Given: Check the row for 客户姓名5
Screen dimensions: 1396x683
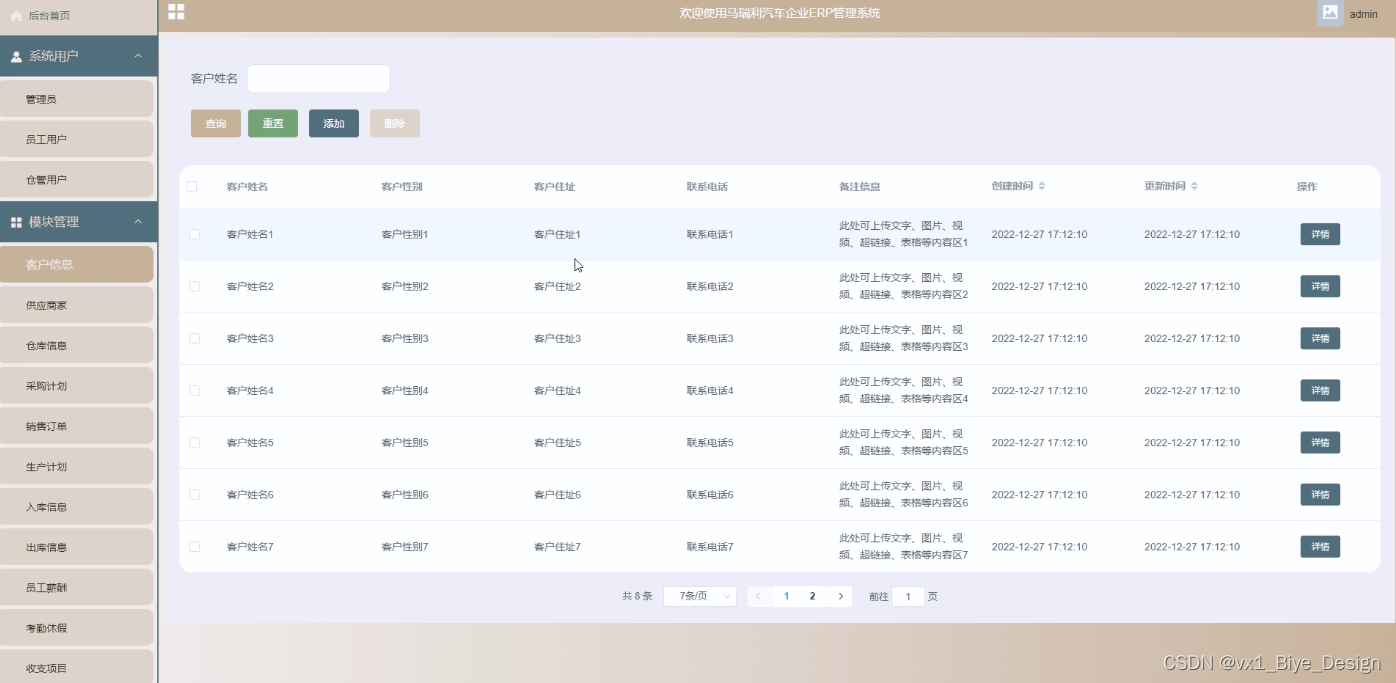Looking at the screenshot, I should [x=194, y=442].
